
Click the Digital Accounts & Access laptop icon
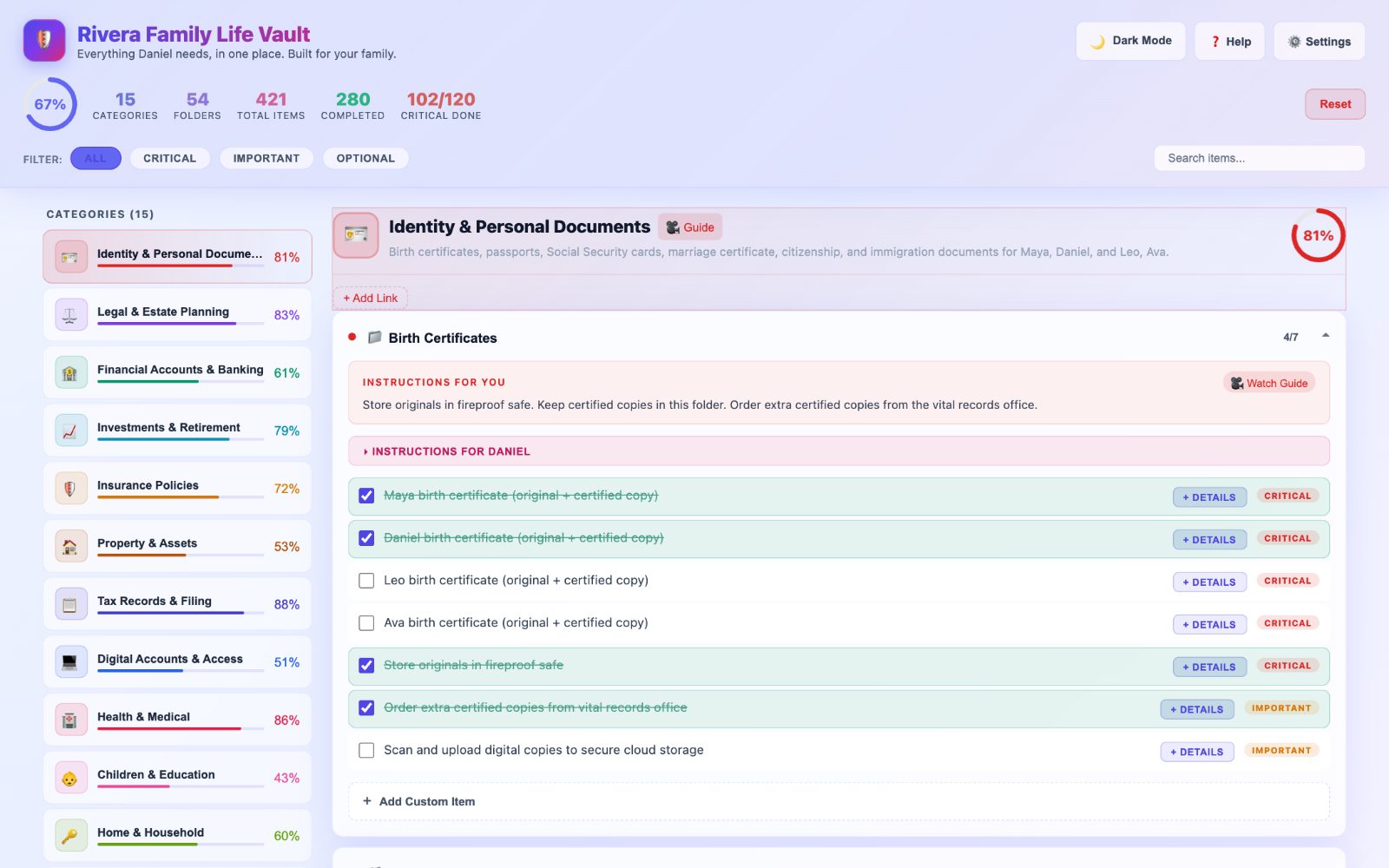[x=70, y=662]
